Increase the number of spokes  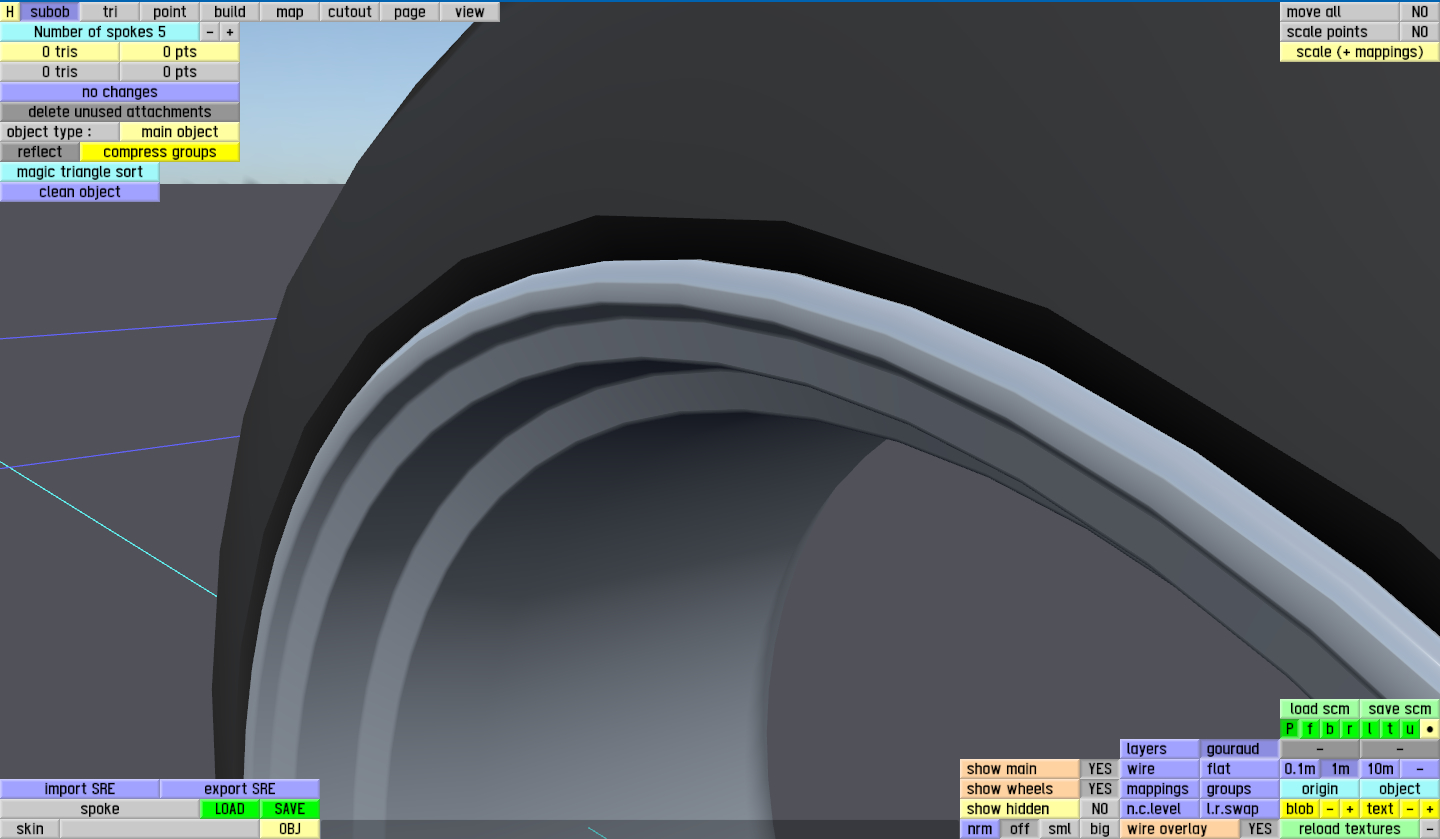(230, 32)
